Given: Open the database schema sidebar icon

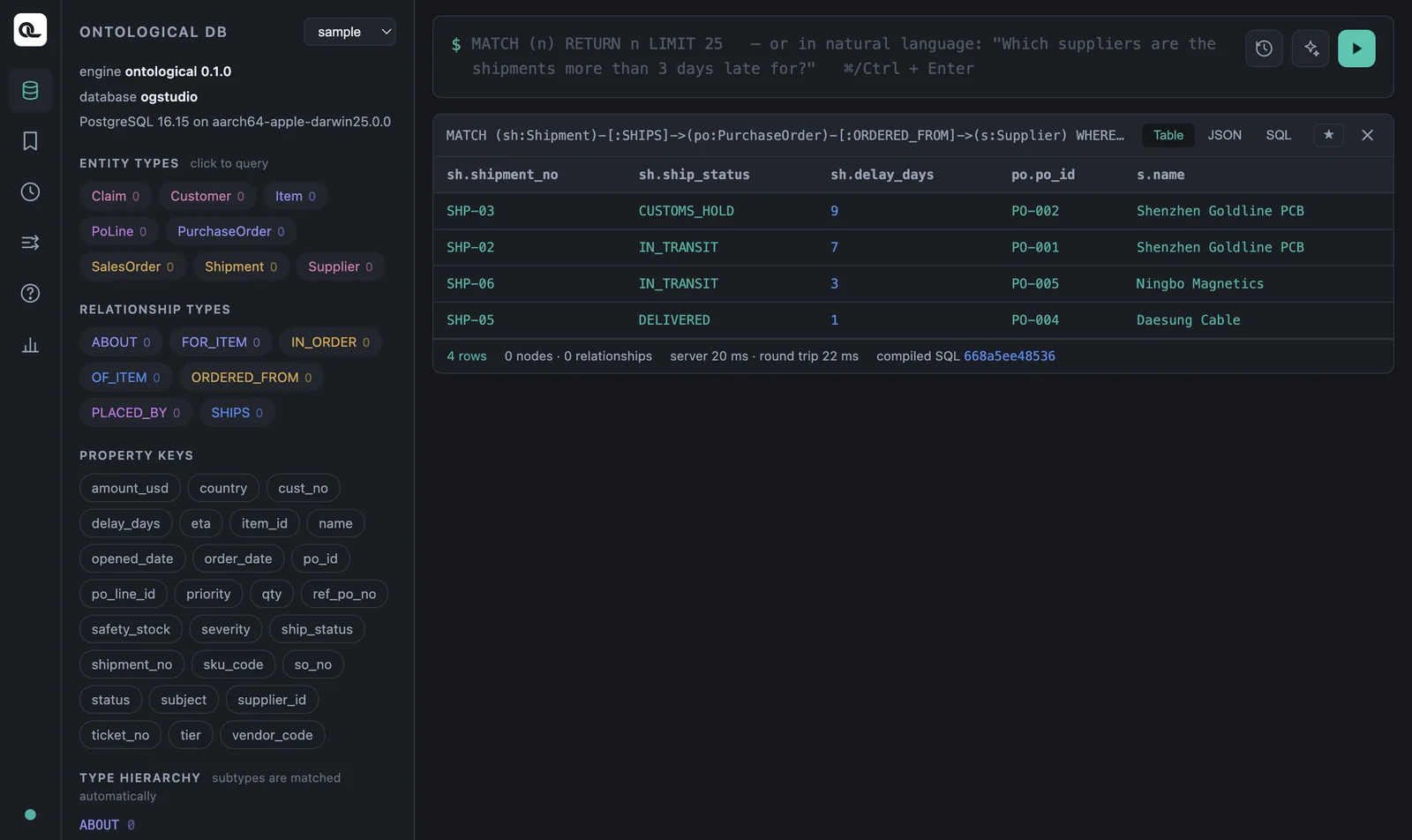Looking at the screenshot, I should (30, 90).
